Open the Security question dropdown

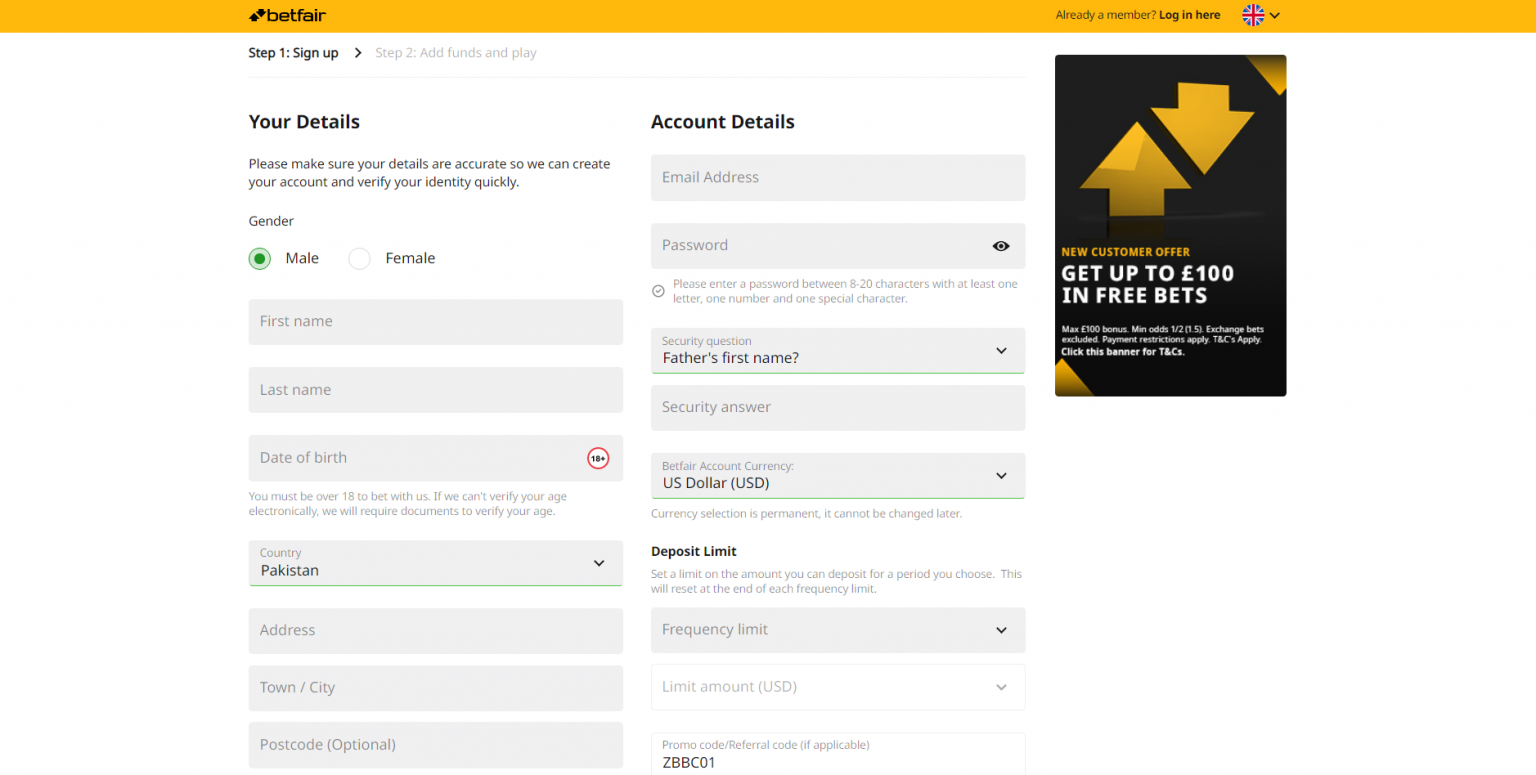(x=838, y=350)
